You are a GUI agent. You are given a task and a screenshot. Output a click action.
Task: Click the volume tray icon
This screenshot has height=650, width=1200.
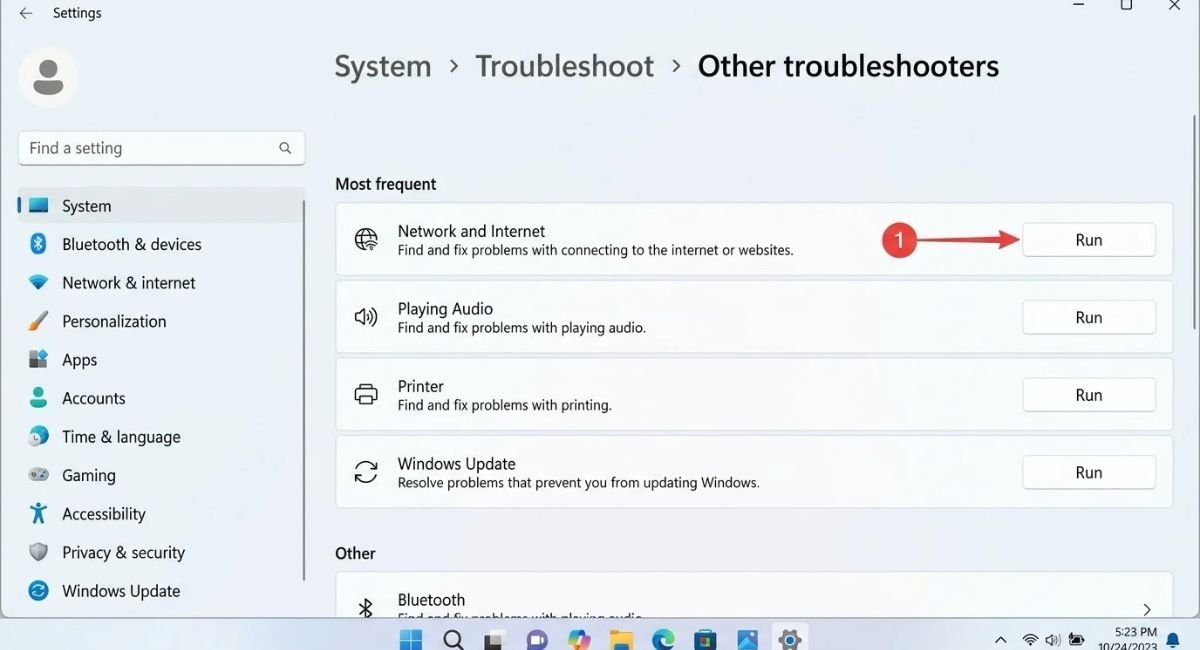tap(1053, 640)
